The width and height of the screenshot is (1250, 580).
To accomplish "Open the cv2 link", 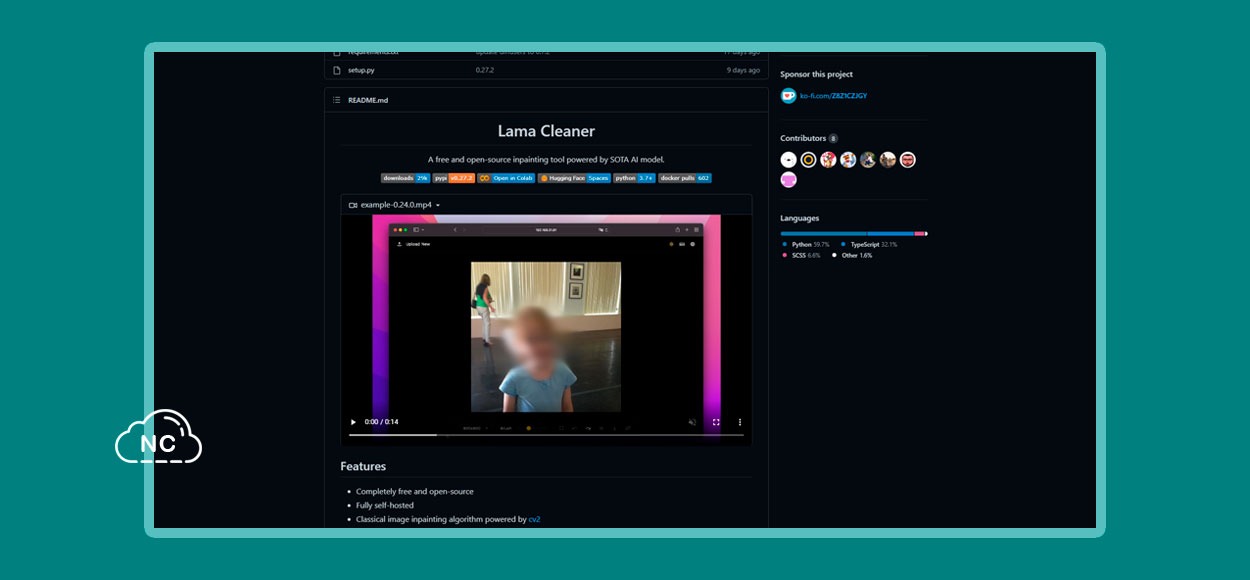I will (x=534, y=519).
